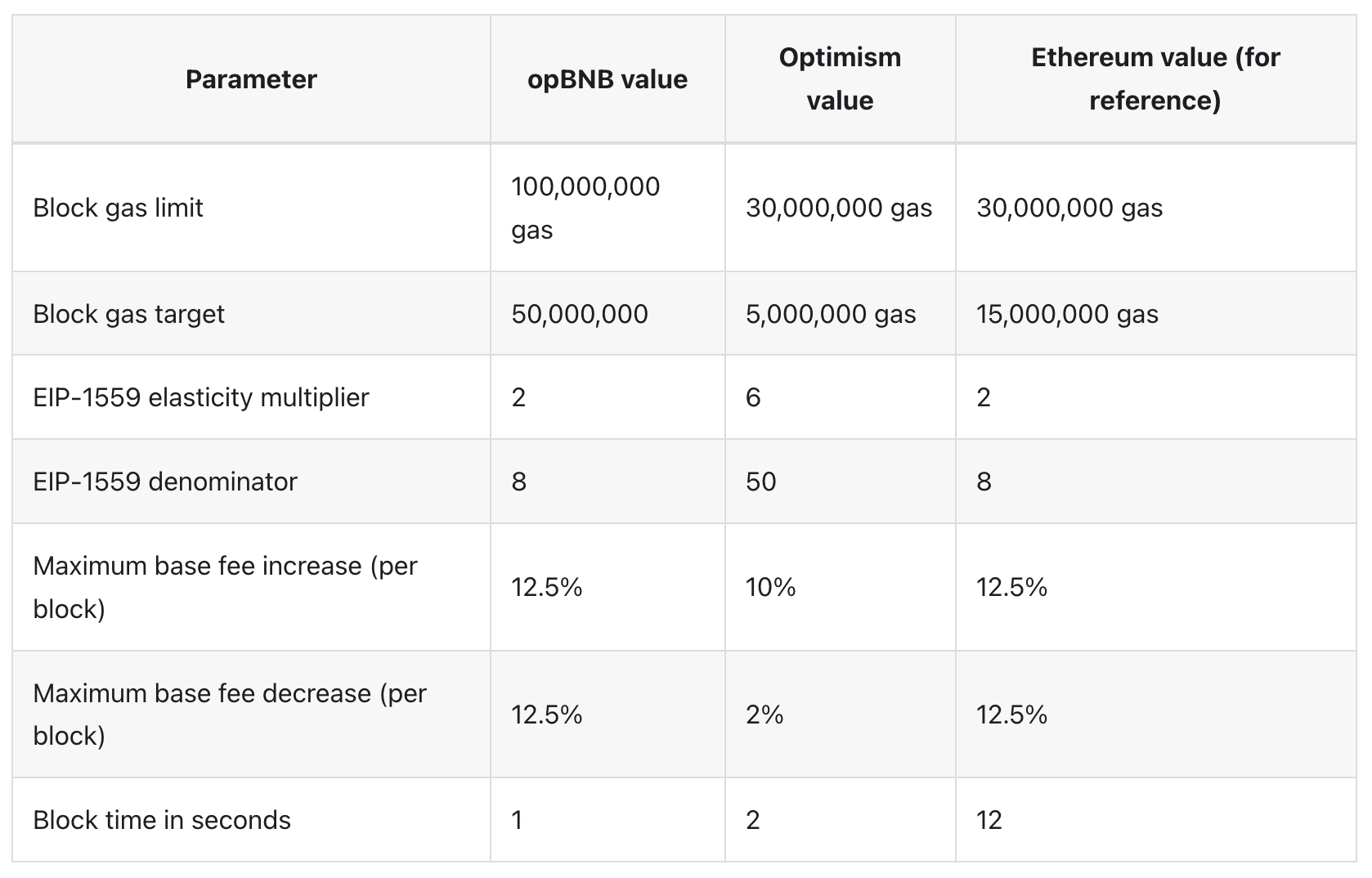The image size is (1372, 878).
Task: Click the 5,000,000 gas Optimism cell
Action: tap(831, 314)
